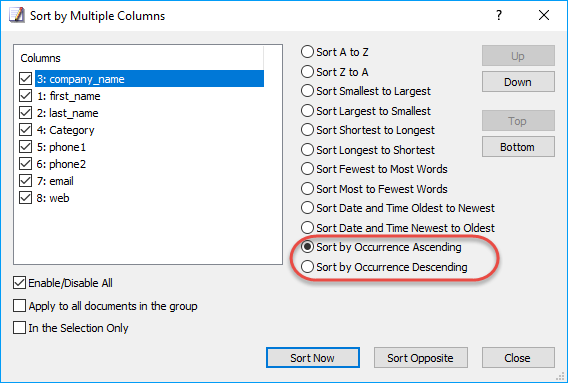This screenshot has height=383, width=568.
Task: Select the 5: phone1 row text
Action: (61, 147)
